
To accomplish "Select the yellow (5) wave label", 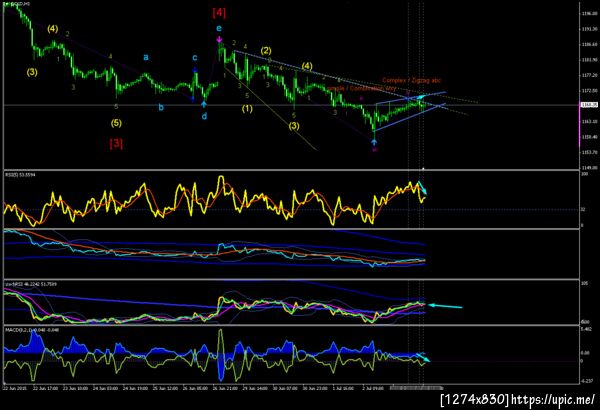I will point(116,123).
